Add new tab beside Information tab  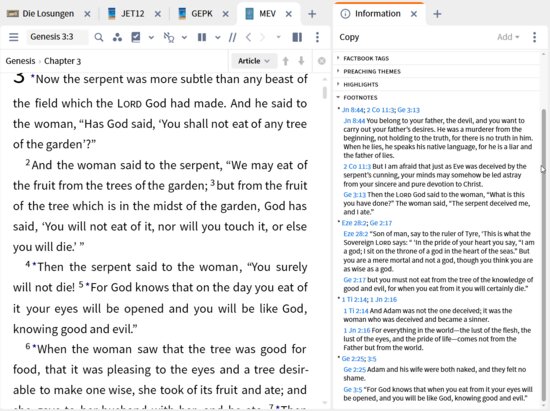(x=437, y=14)
